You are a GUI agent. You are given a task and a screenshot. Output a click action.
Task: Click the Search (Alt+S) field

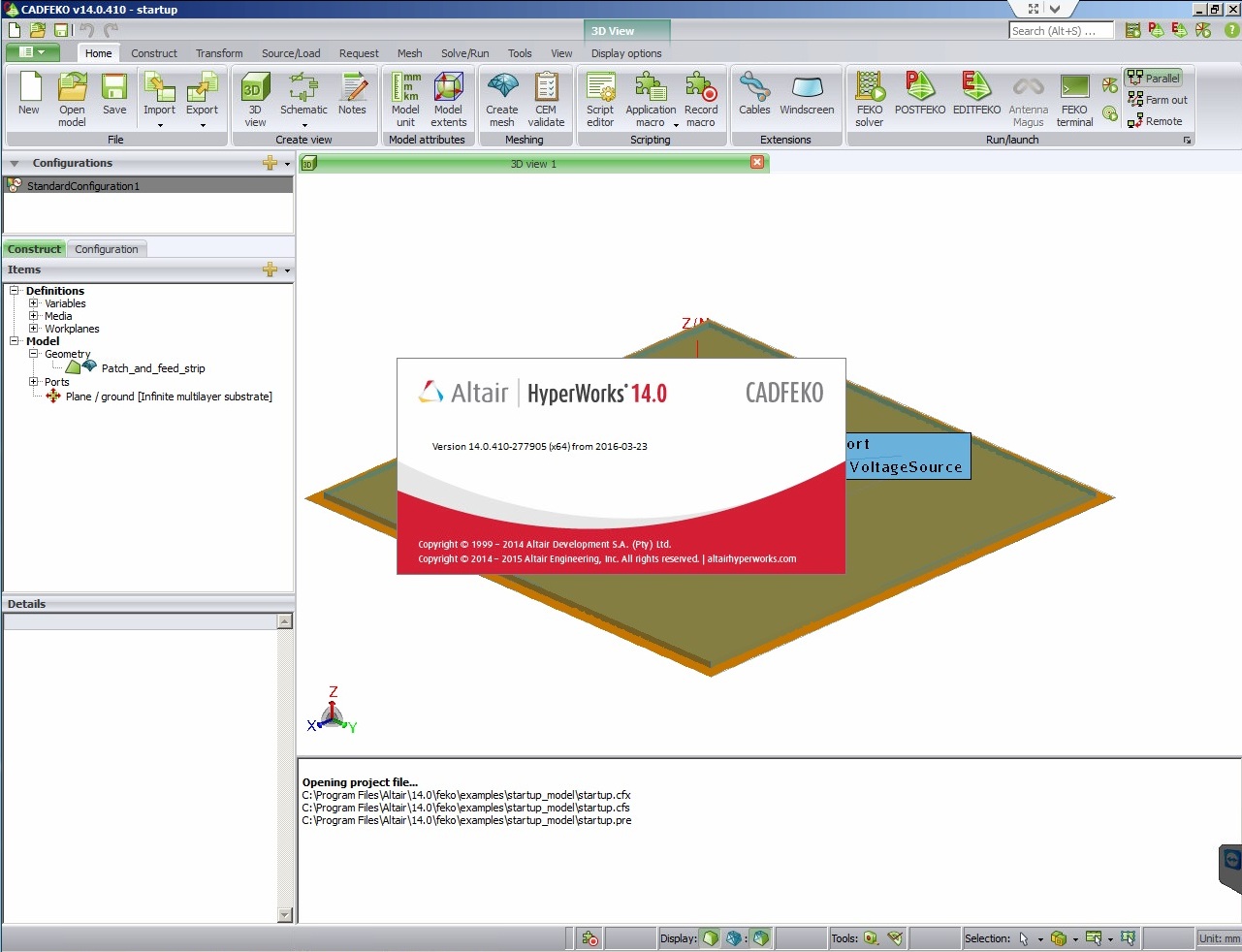(x=1062, y=31)
